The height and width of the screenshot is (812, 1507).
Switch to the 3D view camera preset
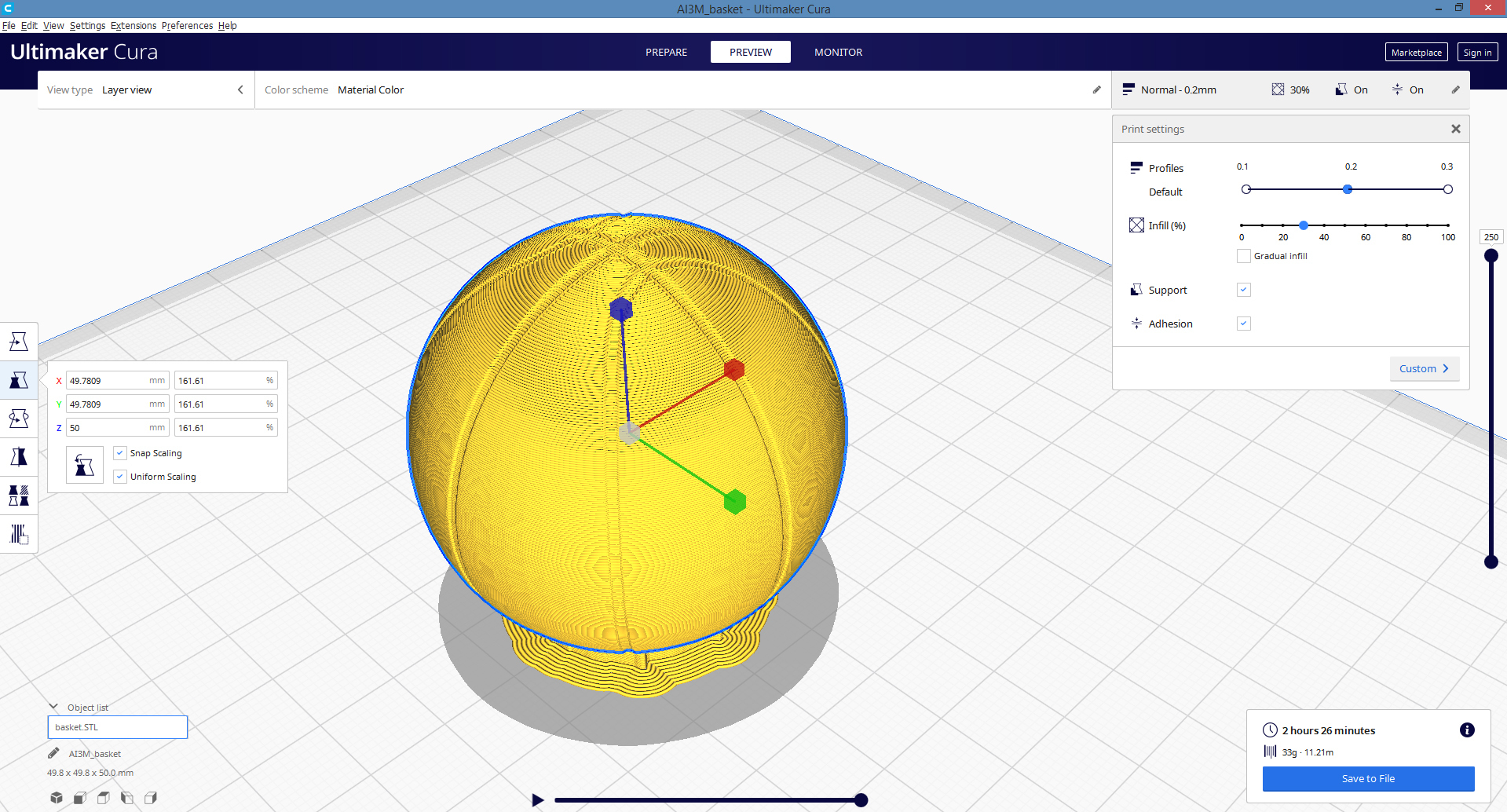coord(56,797)
